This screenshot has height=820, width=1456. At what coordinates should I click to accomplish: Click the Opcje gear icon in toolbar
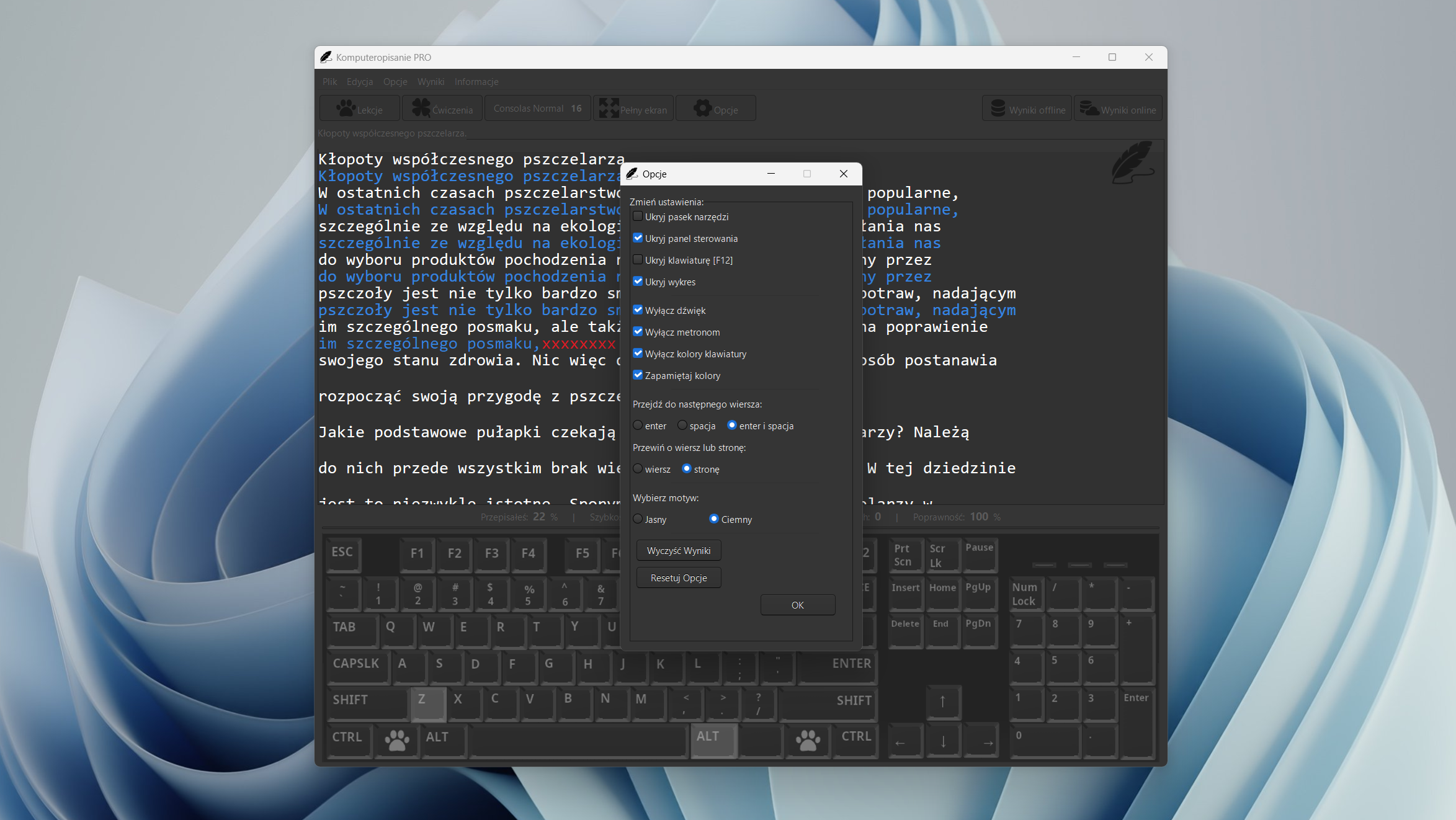(702, 109)
